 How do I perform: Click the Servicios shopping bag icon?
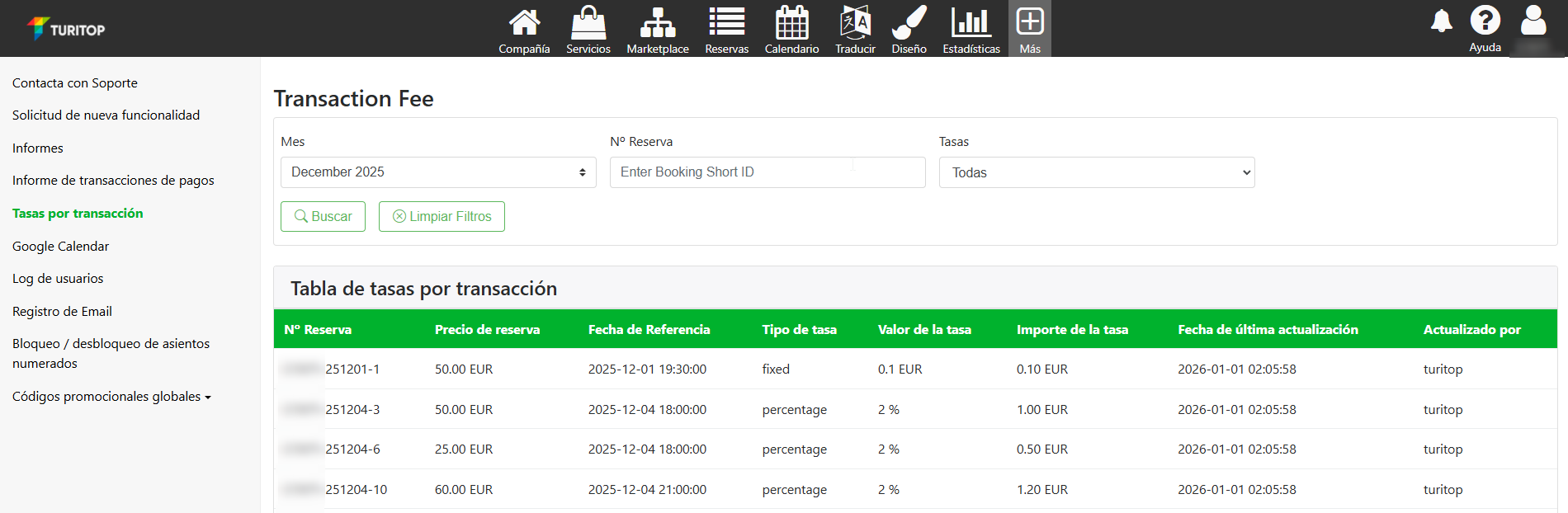pyautogui.click(x=588, y=23)
